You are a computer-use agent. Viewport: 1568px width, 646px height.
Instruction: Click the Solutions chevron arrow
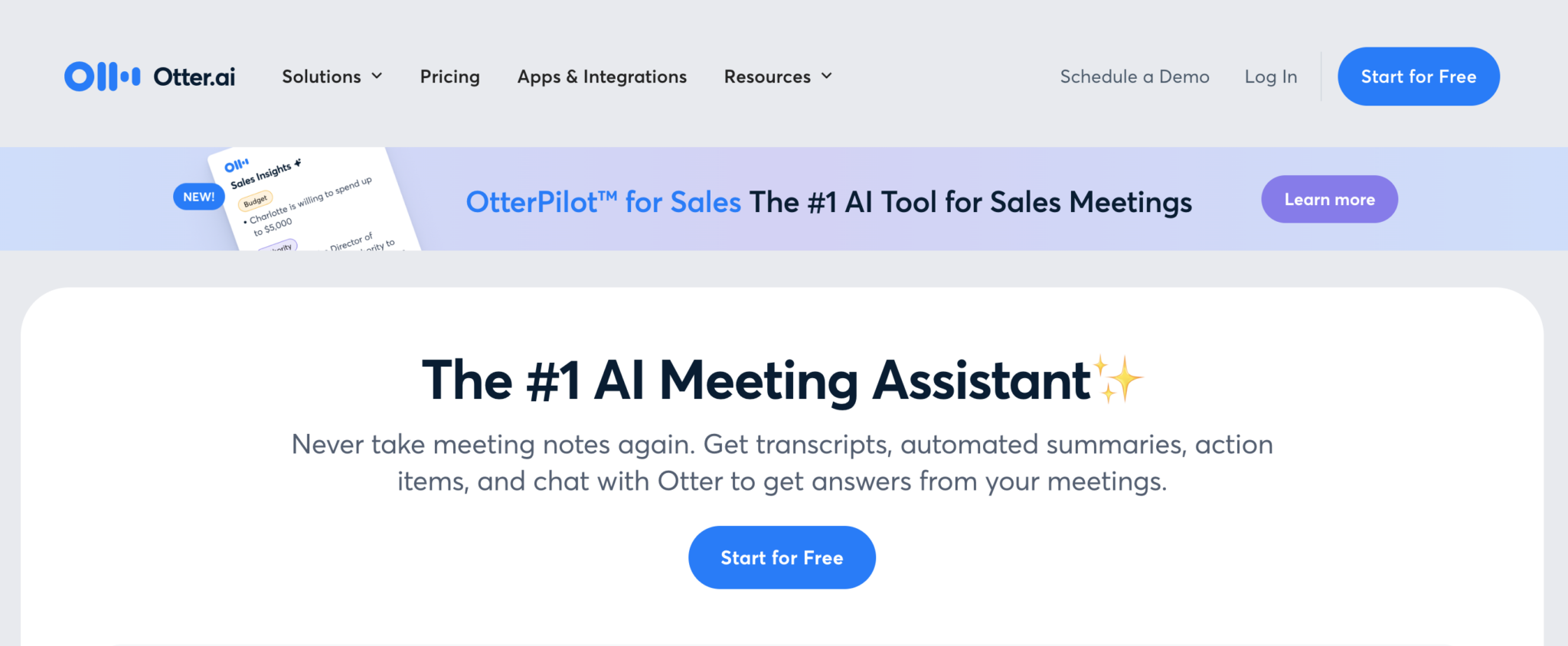point(376,76)
